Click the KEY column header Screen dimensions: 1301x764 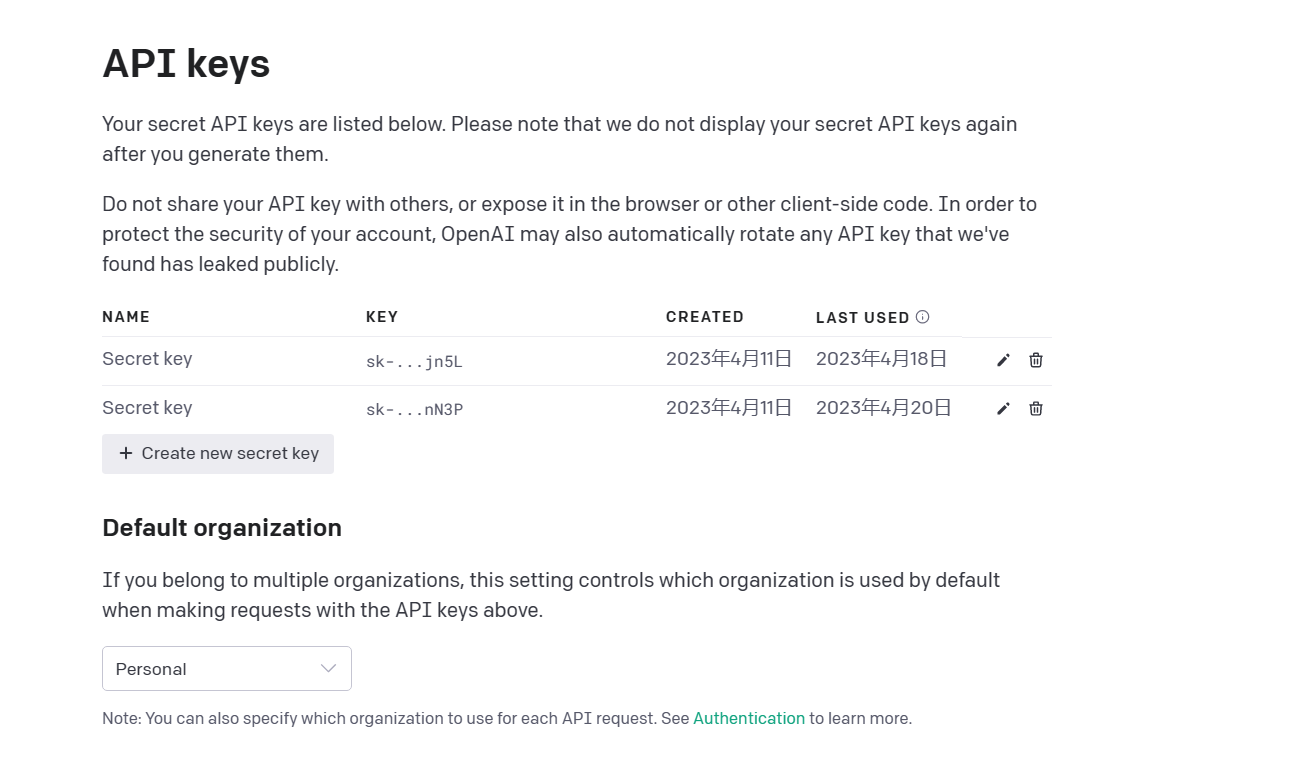[382, 317]
